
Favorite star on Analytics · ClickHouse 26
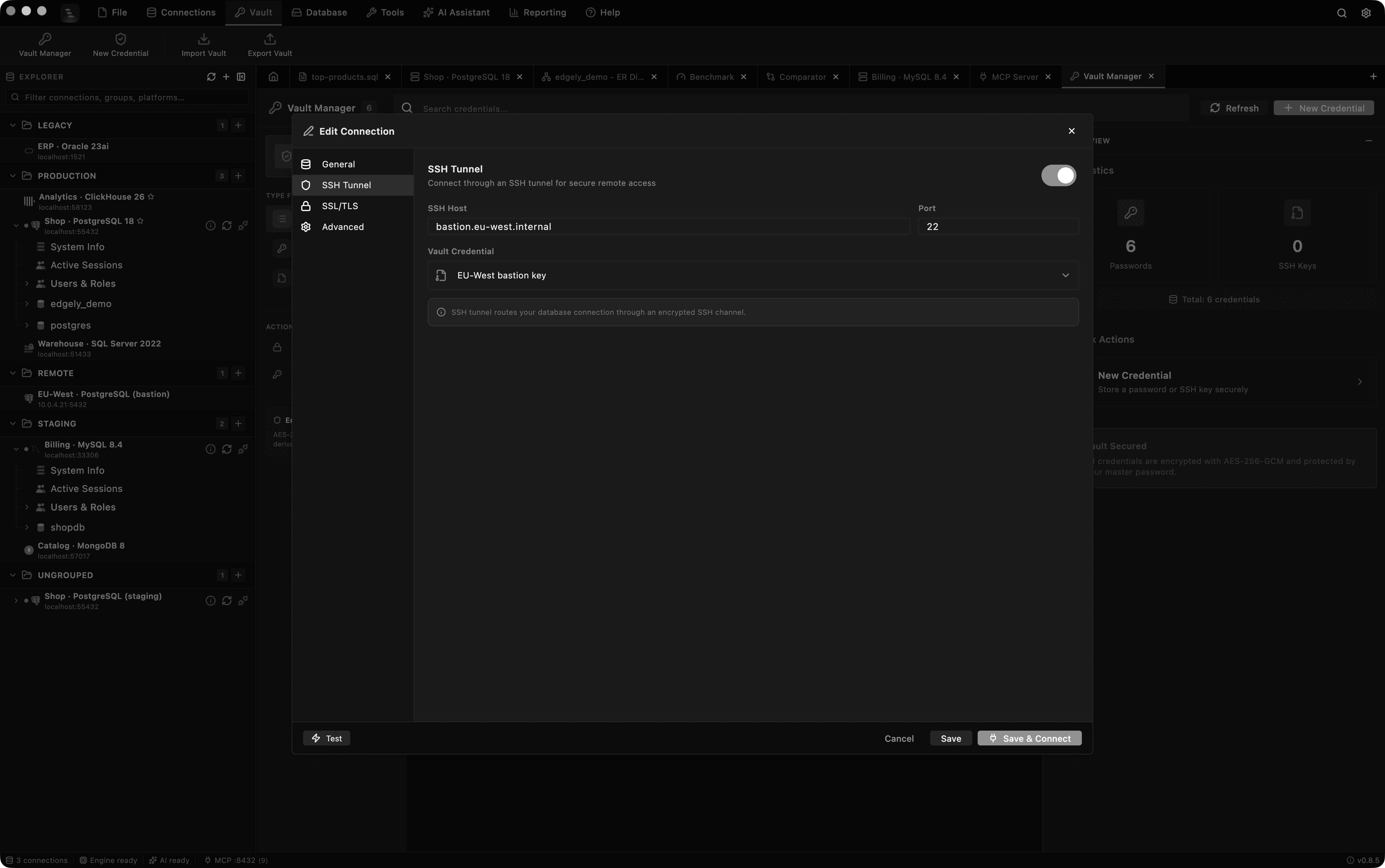click(x=151, y=196)
